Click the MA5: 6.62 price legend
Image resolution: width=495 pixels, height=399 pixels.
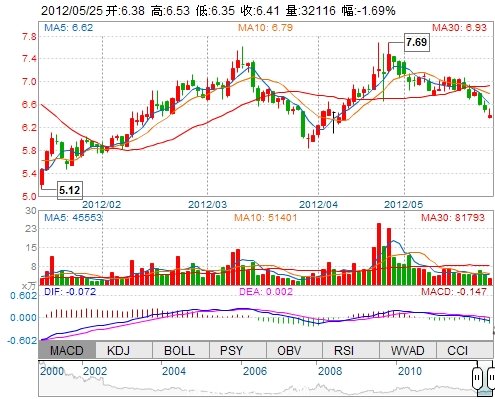point(68,27)
